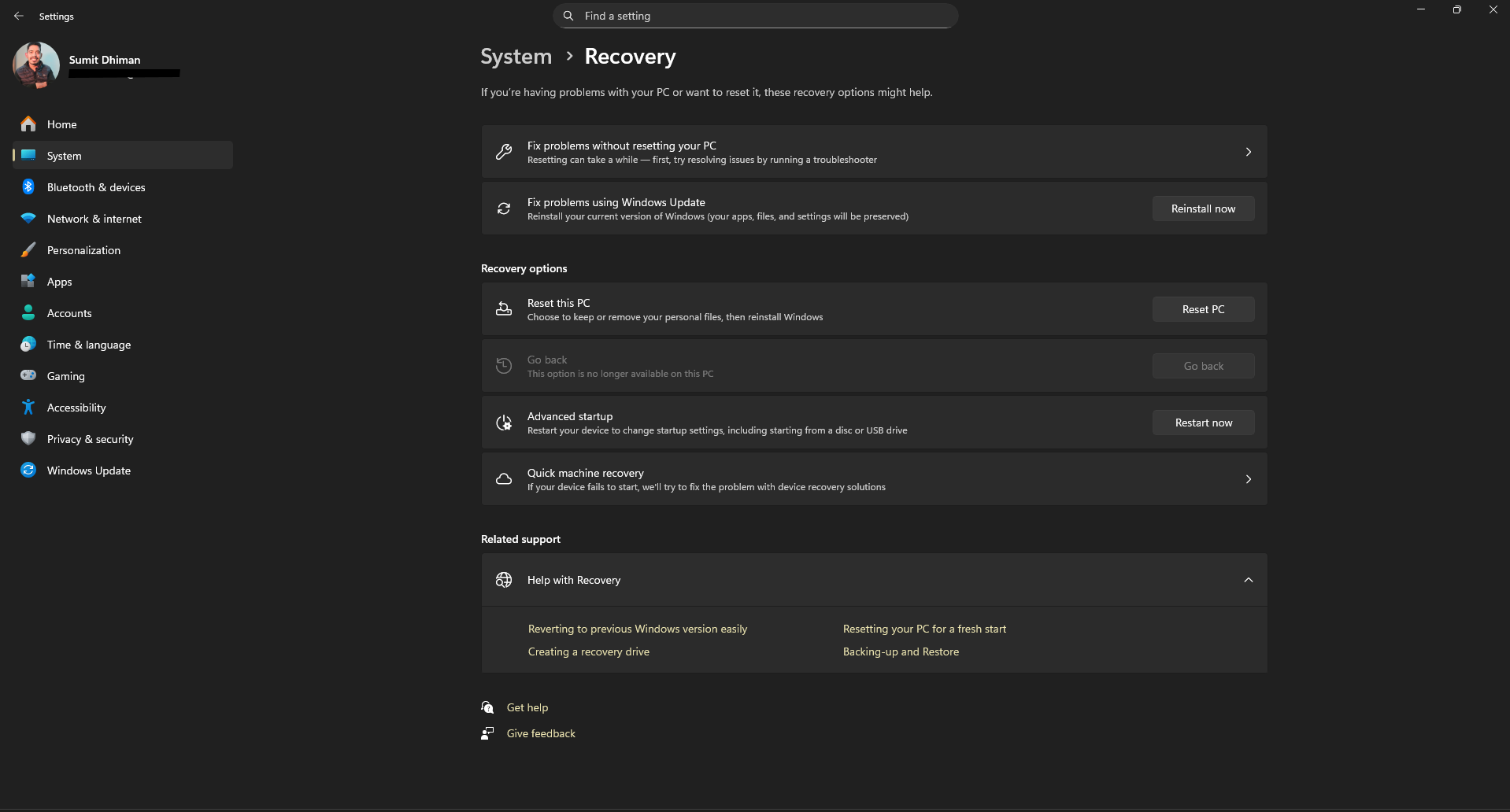Open Apps settings label
The height and width of the screenshot is (812, 1510).
click(x=60, y=282)
